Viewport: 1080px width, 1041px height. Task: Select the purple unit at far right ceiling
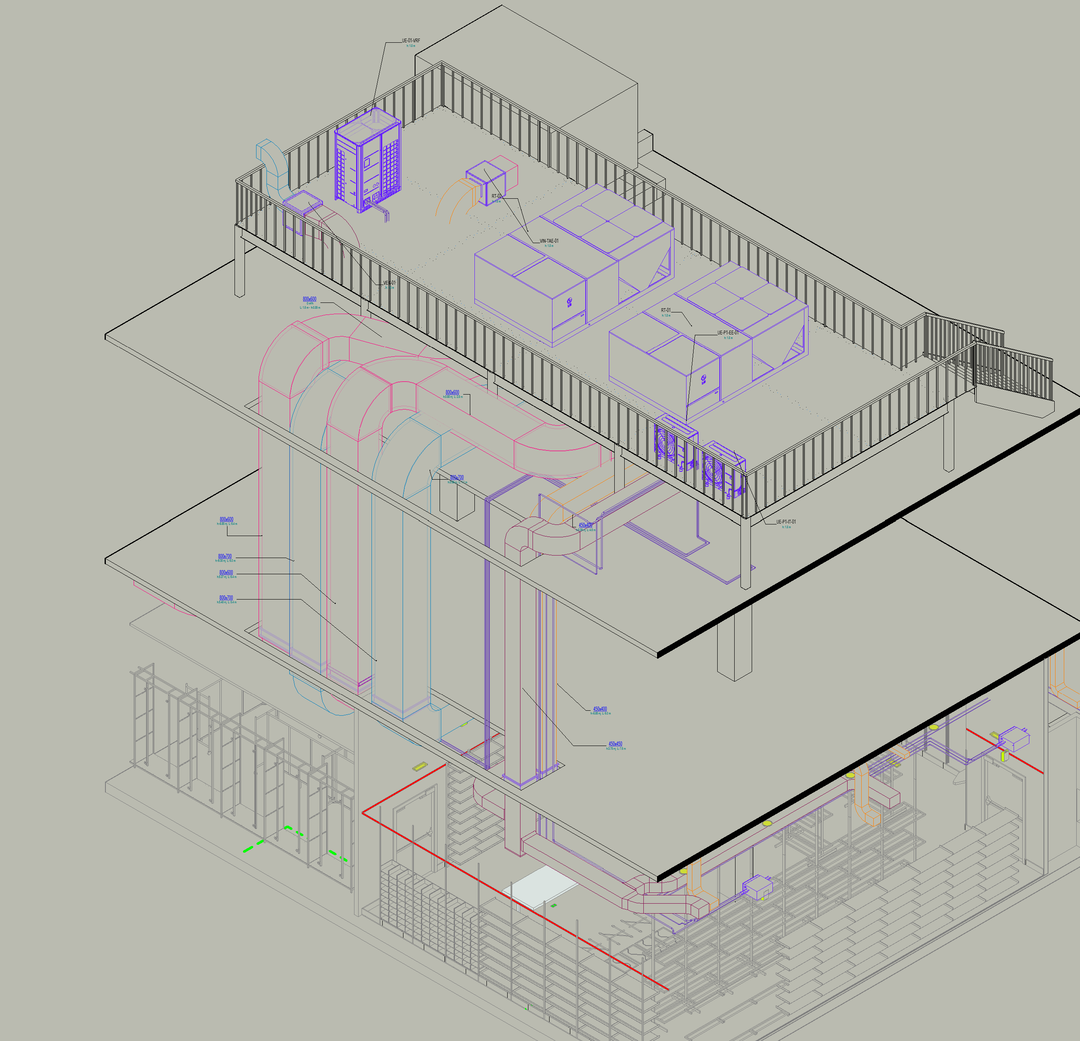pos(1013,739)
